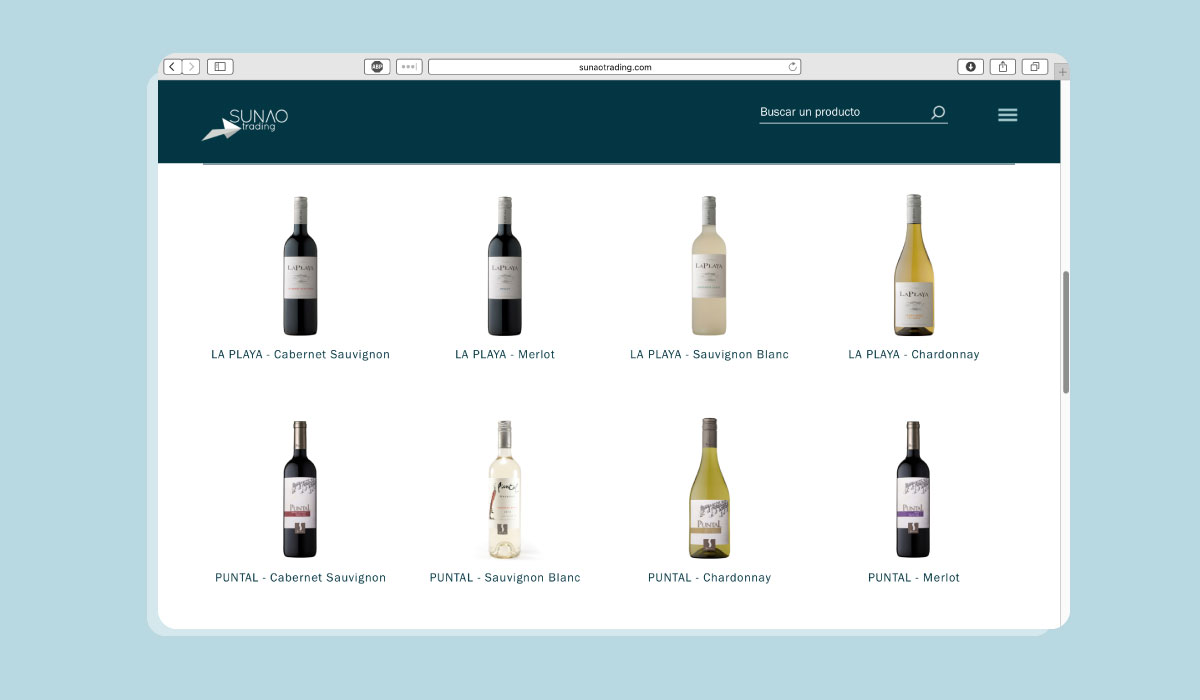Go back with the browser back arrow
The width and height of the screenshot is (1200, 700).
coord(172,67)
